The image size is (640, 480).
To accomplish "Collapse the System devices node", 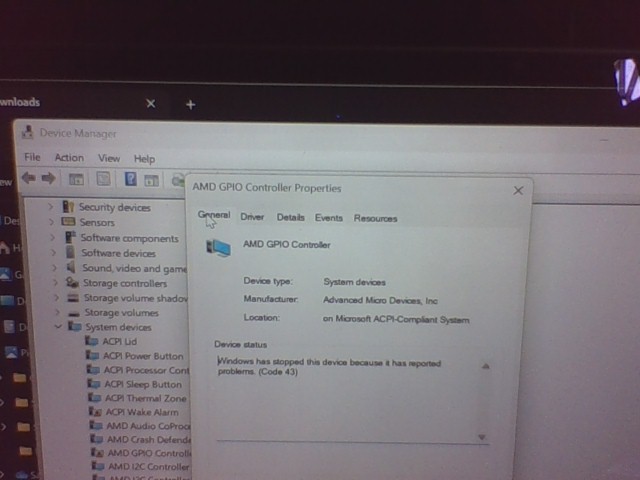I will click(x=58, y=327).
